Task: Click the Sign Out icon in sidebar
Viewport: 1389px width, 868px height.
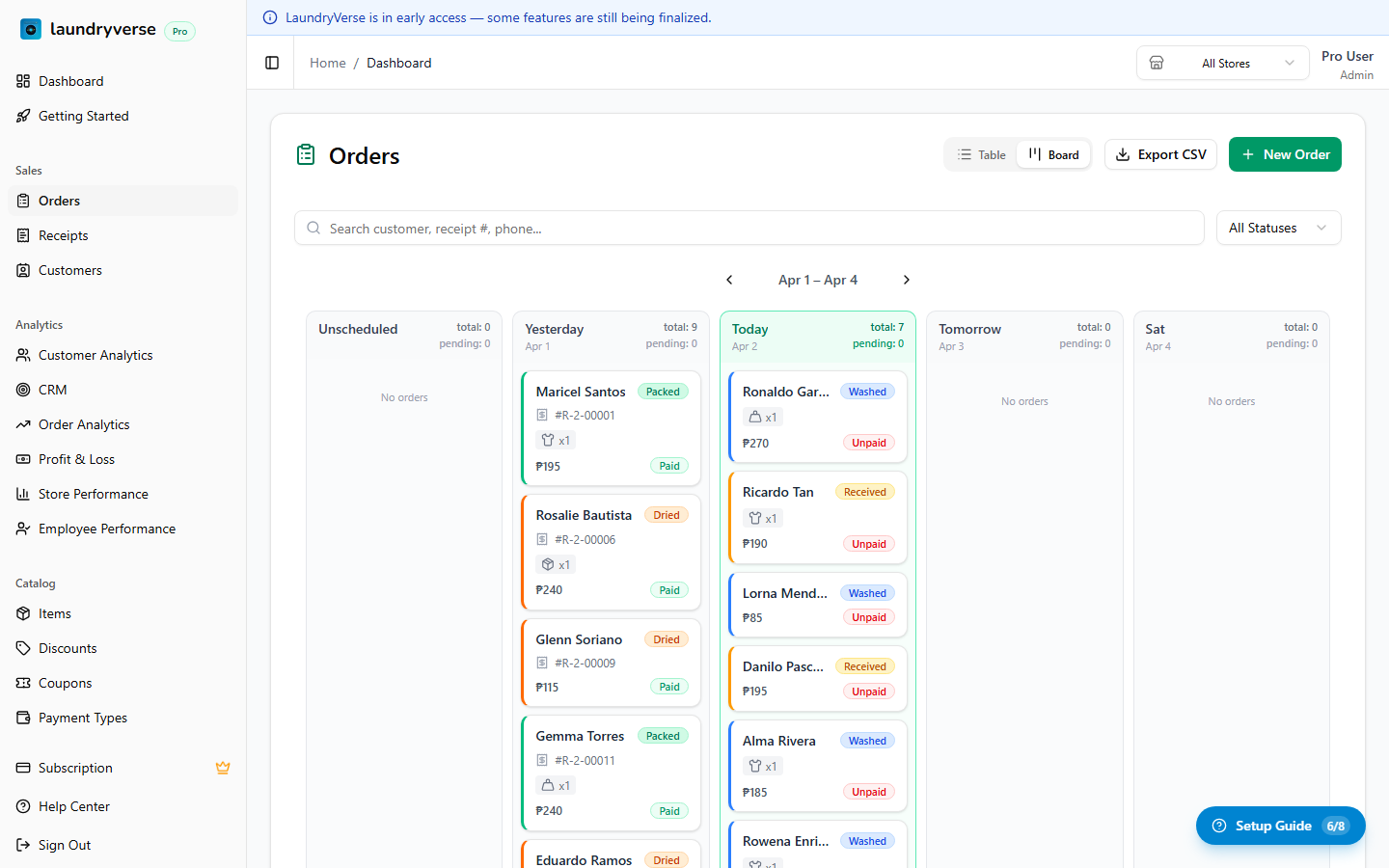Action: coord(23,845)
